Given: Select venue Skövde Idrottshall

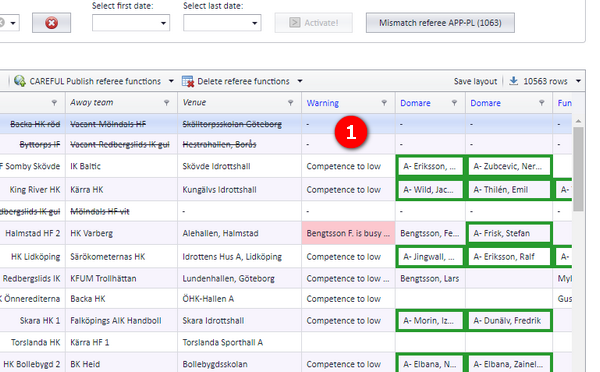Looking at the screenshot, I should [240, 166].
